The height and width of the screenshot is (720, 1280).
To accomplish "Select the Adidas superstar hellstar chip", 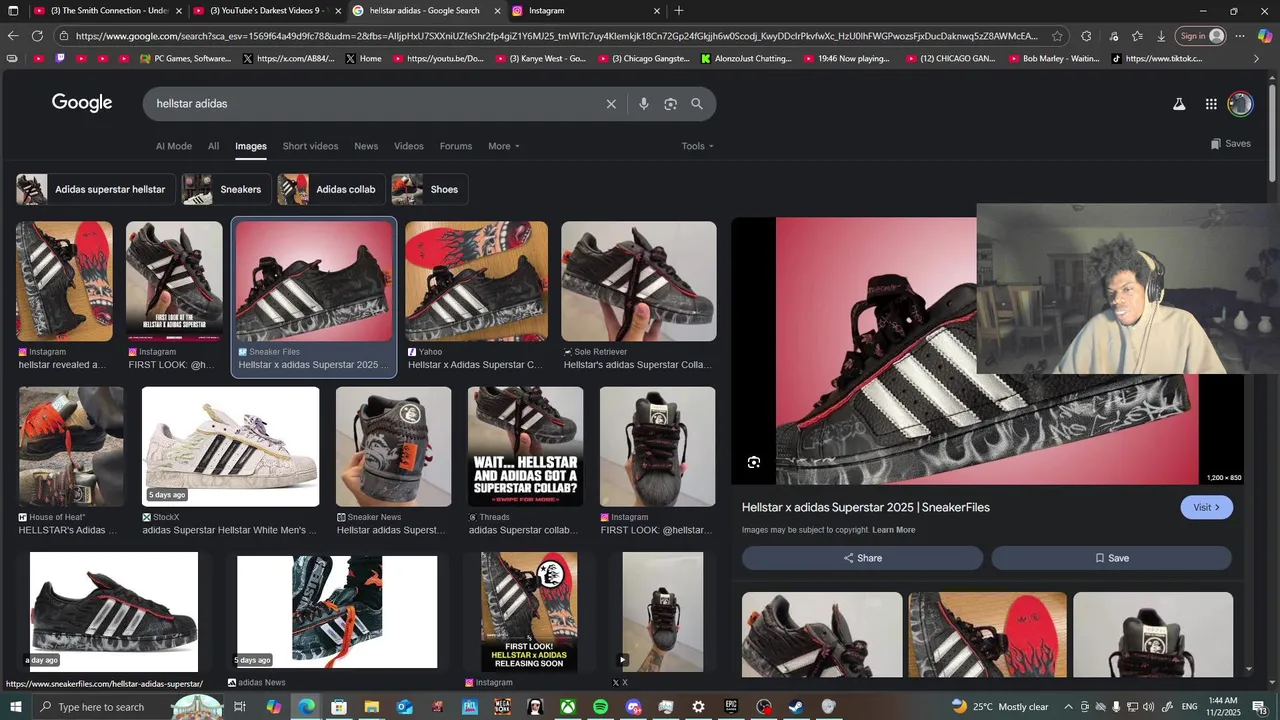I will pos(96,189).
